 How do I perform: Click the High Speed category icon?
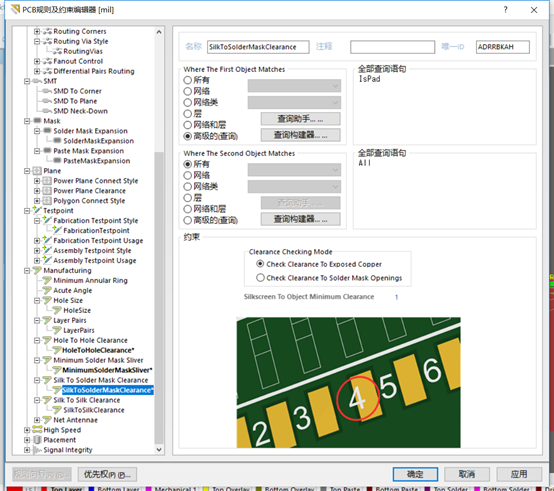tap(37, 430)
